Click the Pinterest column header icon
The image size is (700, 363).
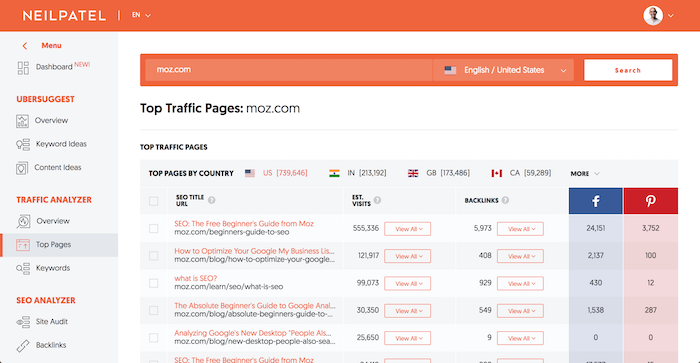[x=650, y=201]
